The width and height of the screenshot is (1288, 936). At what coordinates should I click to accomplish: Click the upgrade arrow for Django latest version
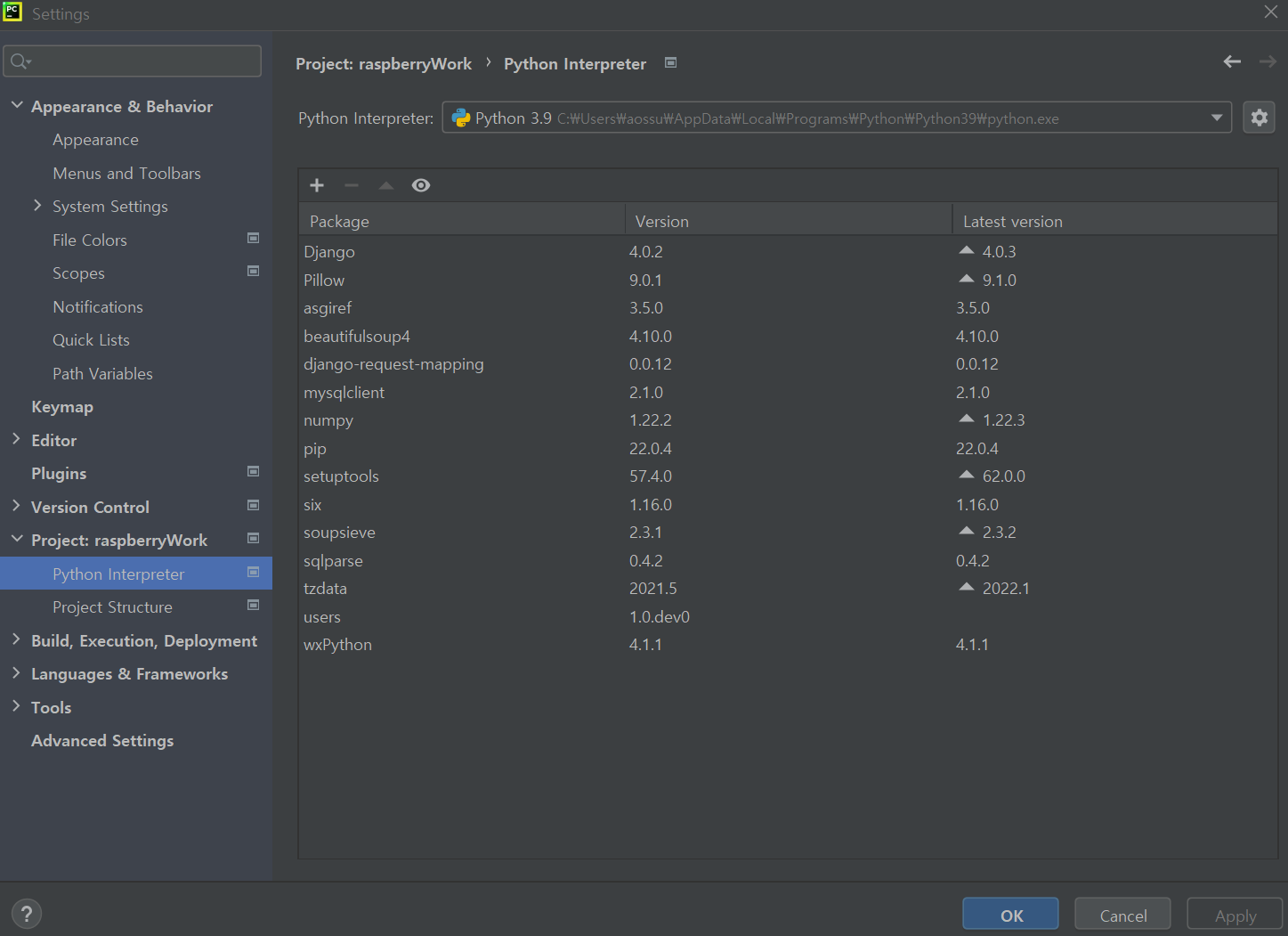coord(967,250)
